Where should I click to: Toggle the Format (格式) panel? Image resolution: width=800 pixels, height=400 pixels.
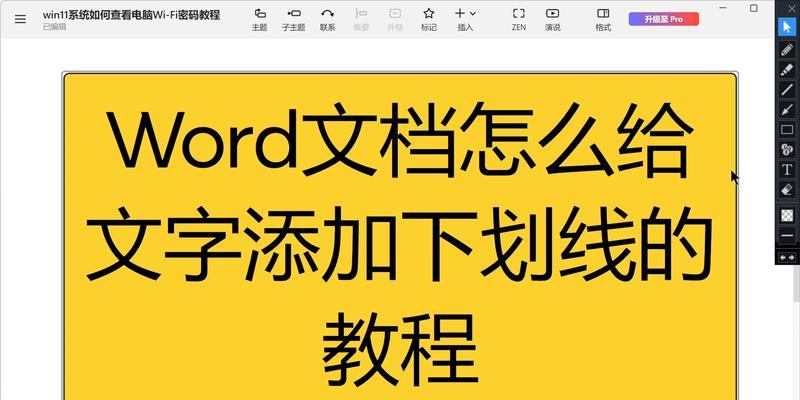603,19
